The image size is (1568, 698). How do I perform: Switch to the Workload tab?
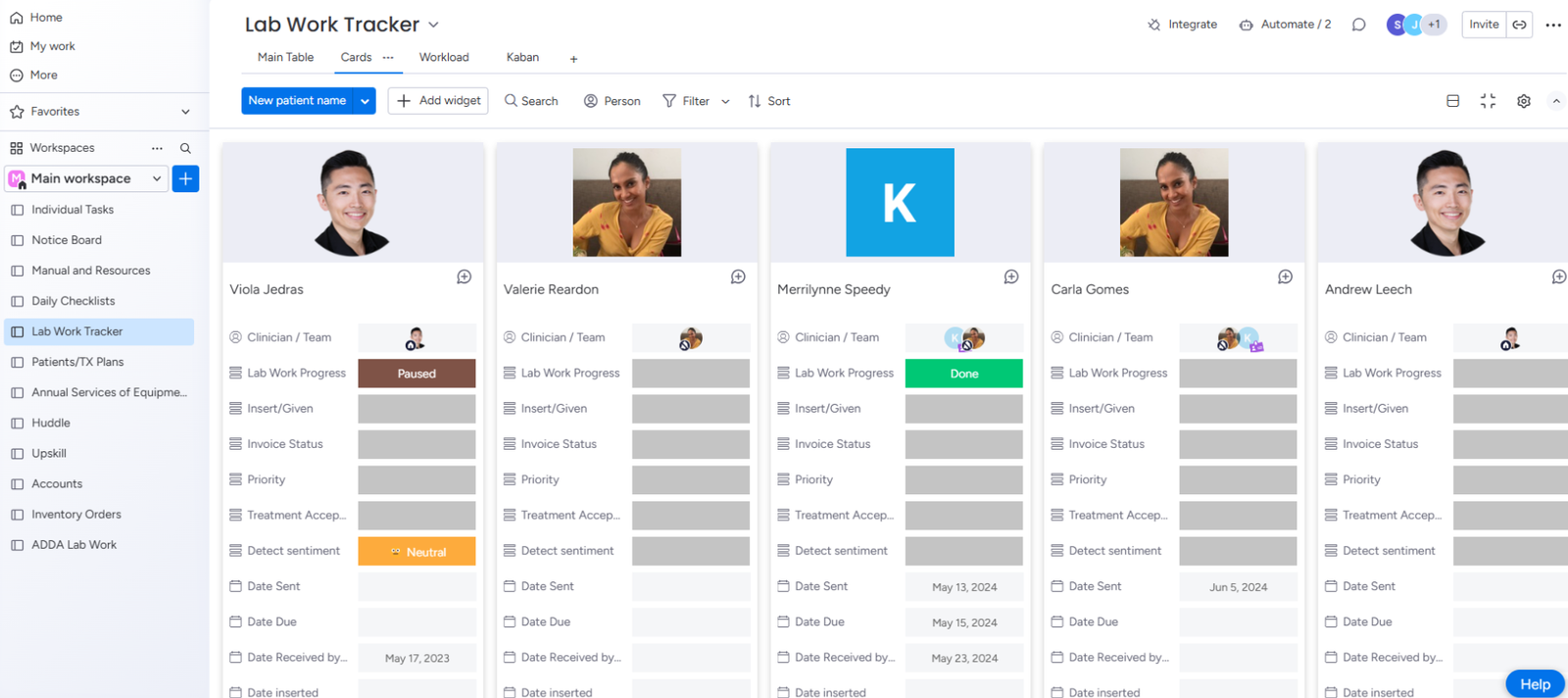tap(444, 57)
